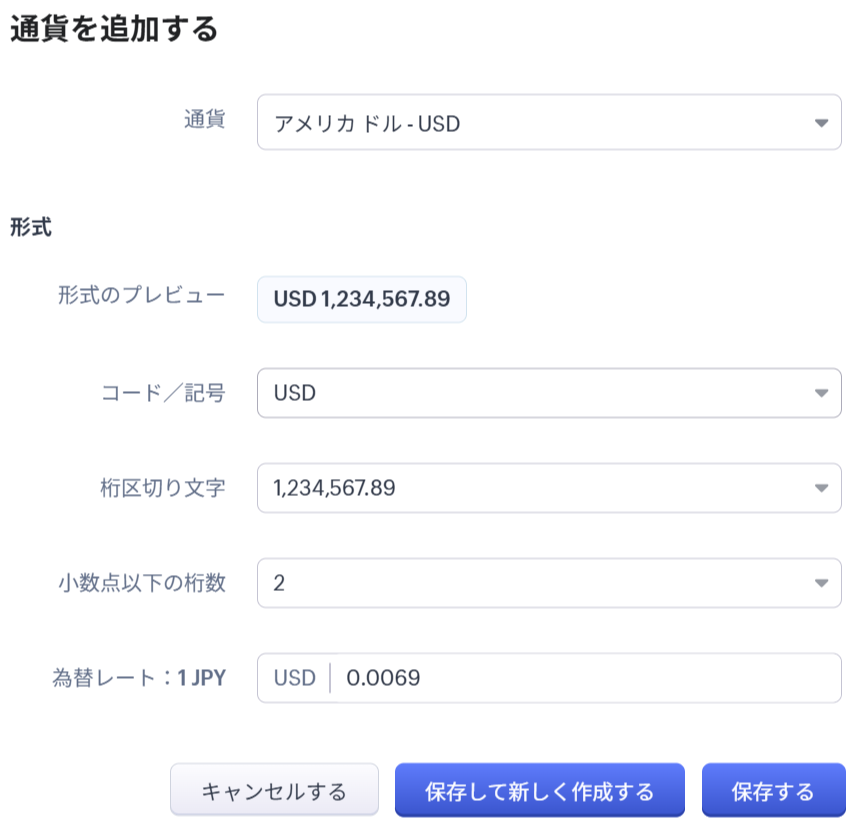This screenshot has width=861, height=835.
Task: Open the コード／記号 dropdown showing USD
Action: 530,393
